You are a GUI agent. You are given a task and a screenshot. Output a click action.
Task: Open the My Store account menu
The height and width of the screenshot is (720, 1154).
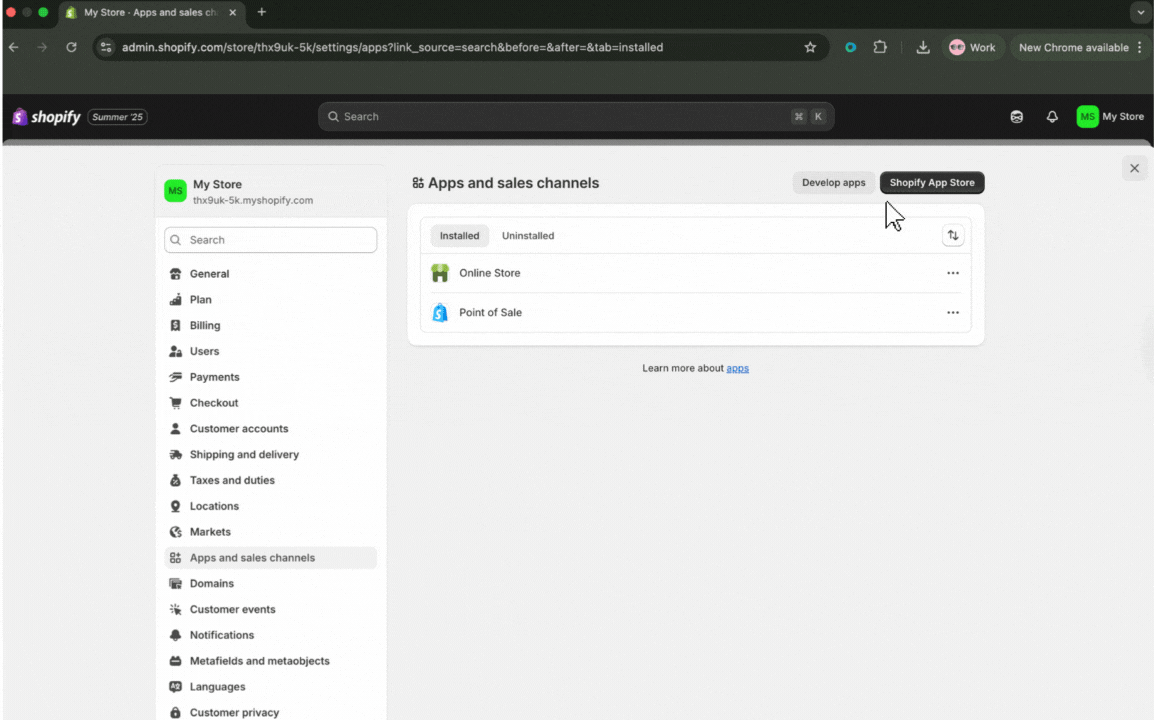[x=1110, y=116]
